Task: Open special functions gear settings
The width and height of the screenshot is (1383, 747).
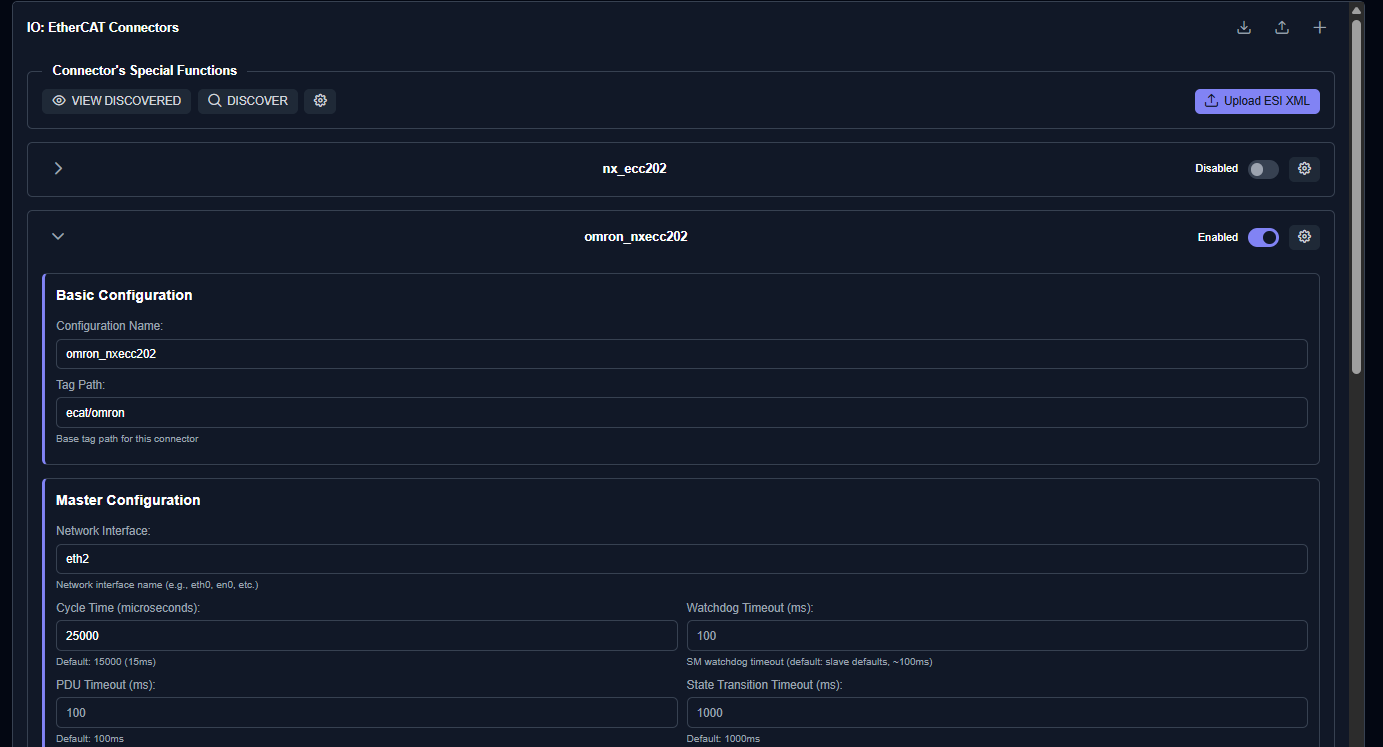Action: coord(320,101)
